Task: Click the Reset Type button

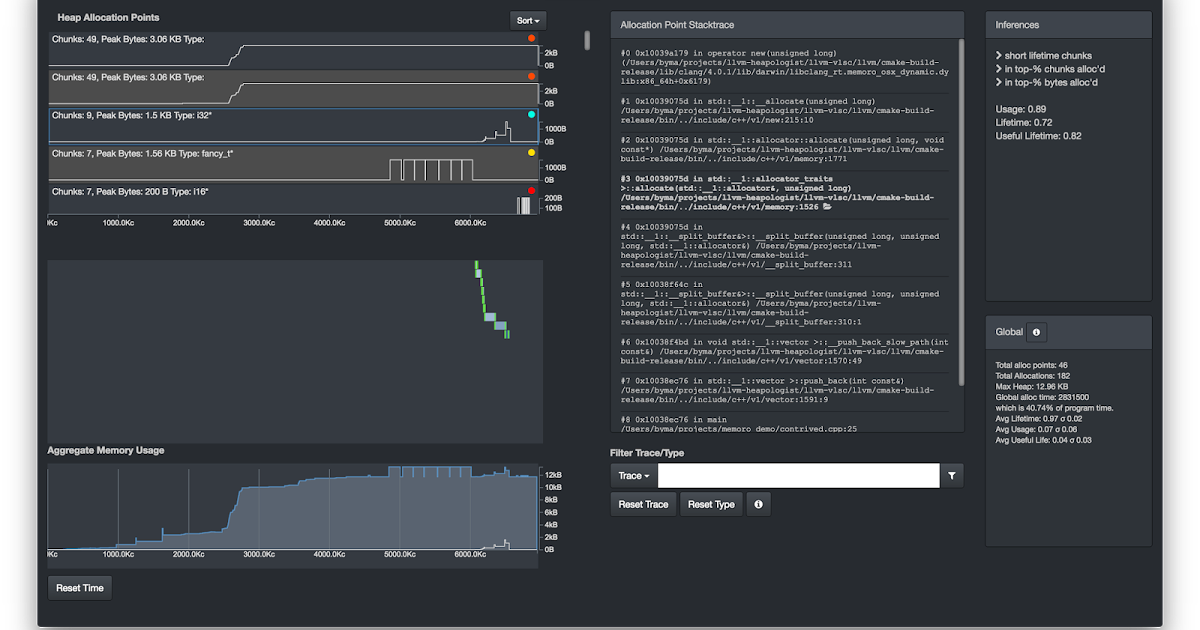Action: [x=711, y=504]
